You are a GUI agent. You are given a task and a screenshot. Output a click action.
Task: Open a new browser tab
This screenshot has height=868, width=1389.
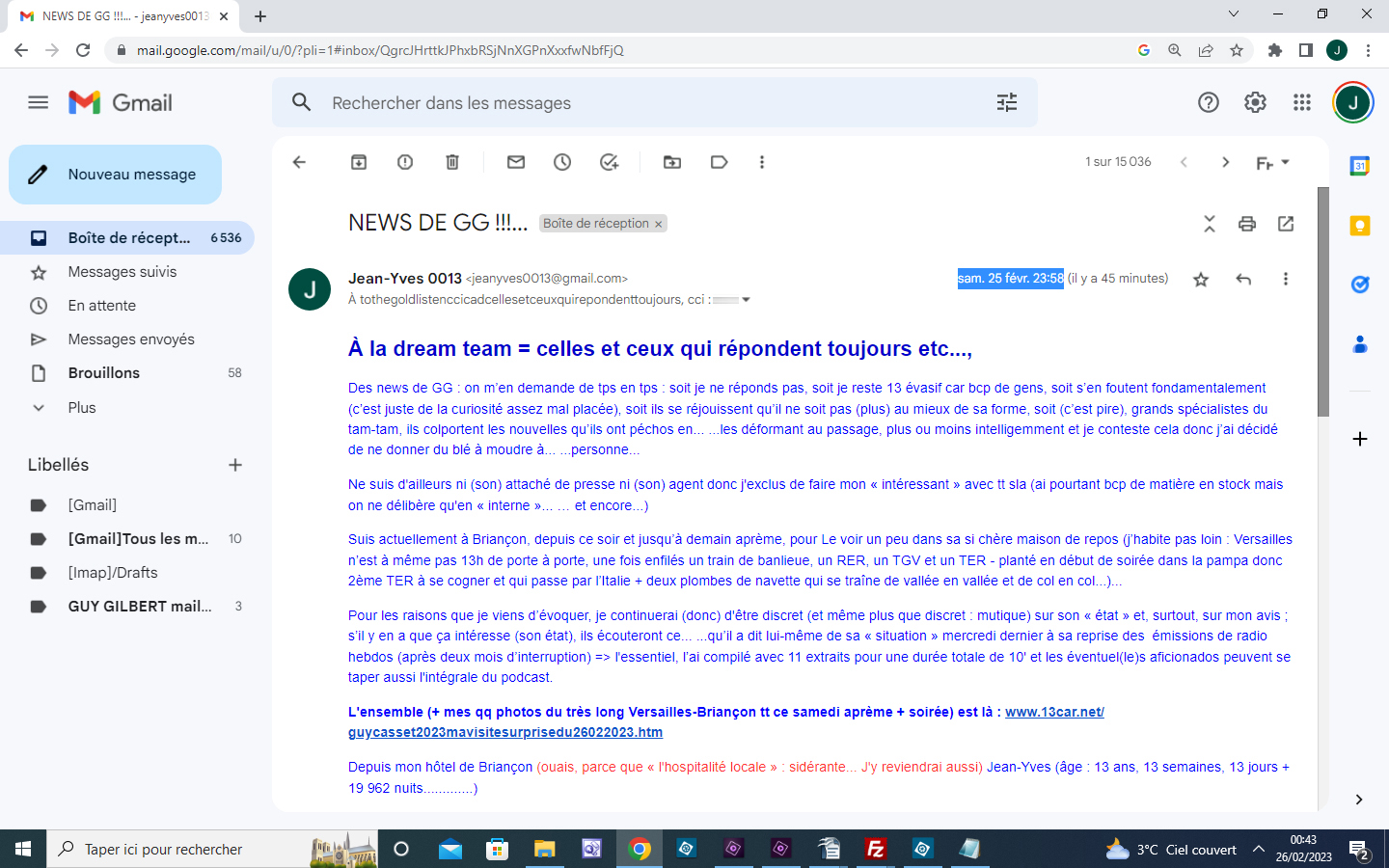pyautogui.click(x=260, y=15)
